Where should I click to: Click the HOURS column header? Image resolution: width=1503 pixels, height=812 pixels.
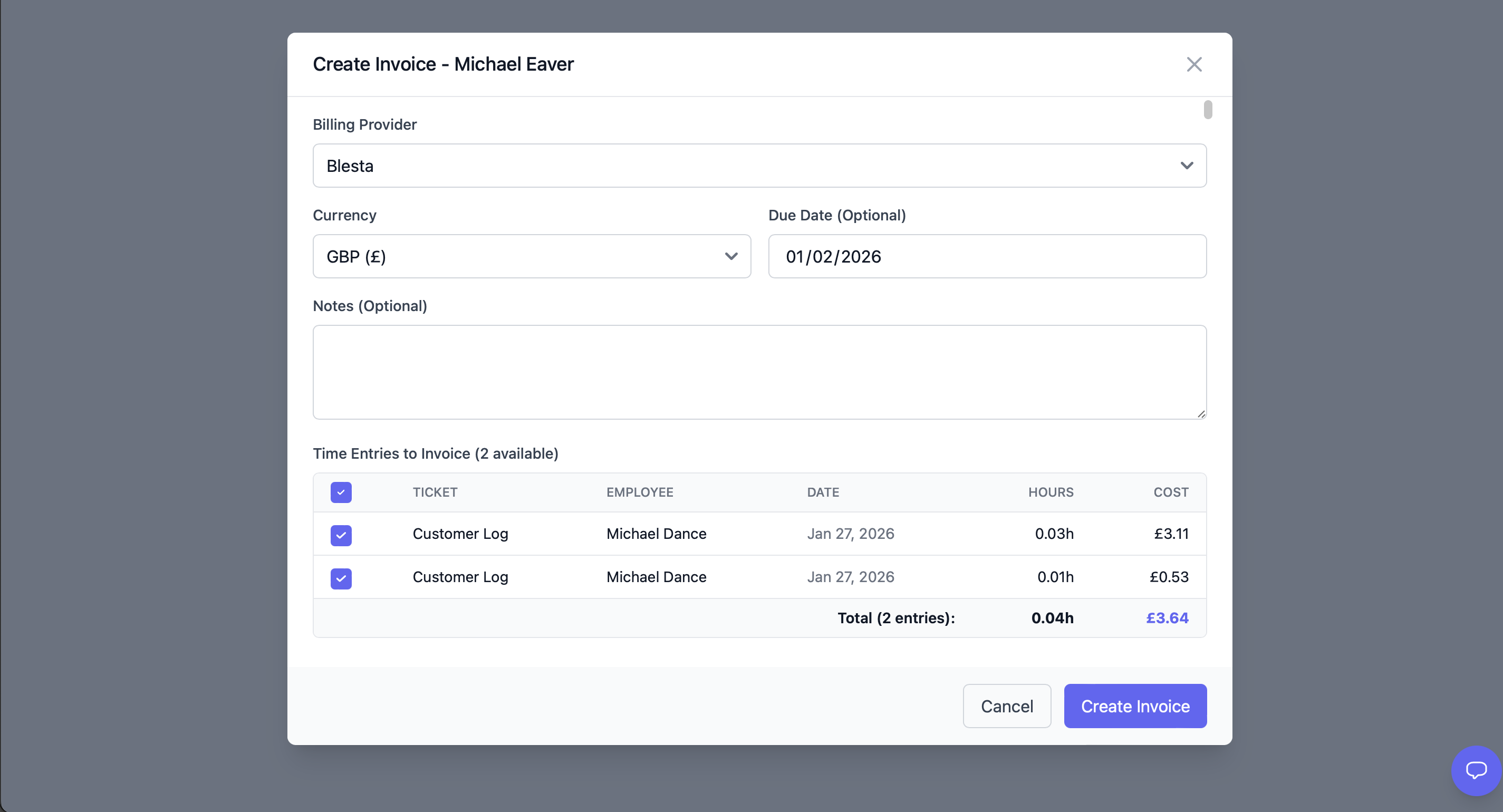1050,492
